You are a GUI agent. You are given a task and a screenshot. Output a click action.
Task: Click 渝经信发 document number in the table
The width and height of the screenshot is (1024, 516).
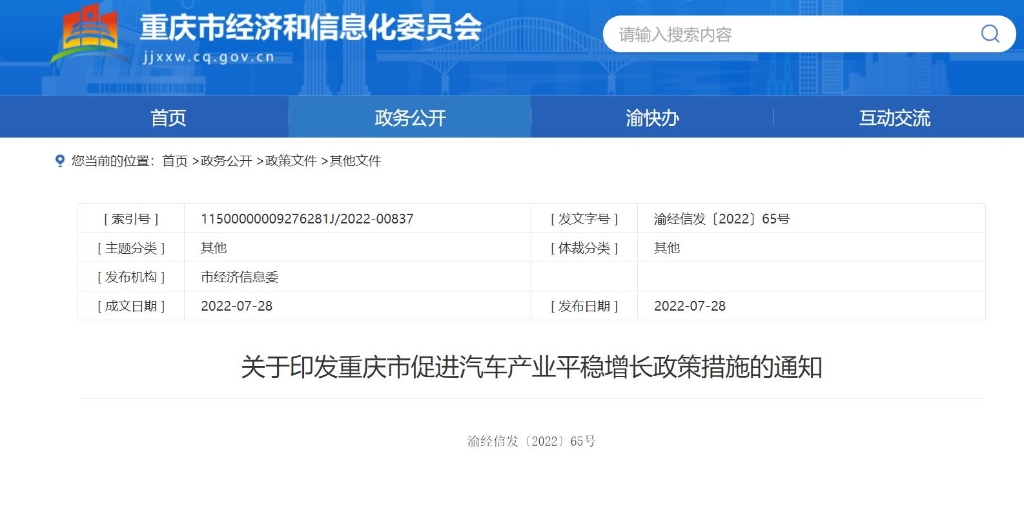721,219
